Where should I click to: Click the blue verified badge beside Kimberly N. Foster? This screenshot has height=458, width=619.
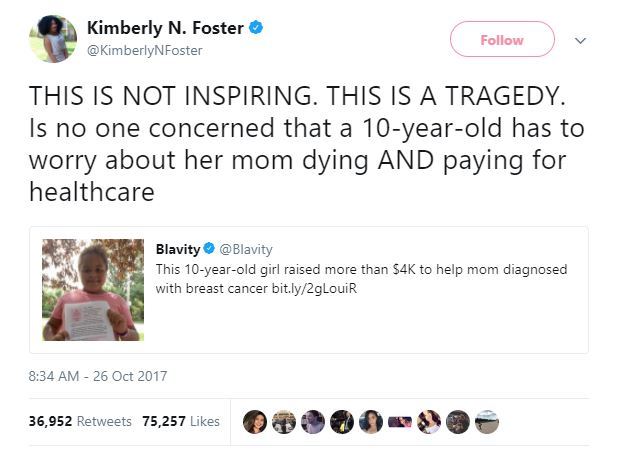point(257,28)
